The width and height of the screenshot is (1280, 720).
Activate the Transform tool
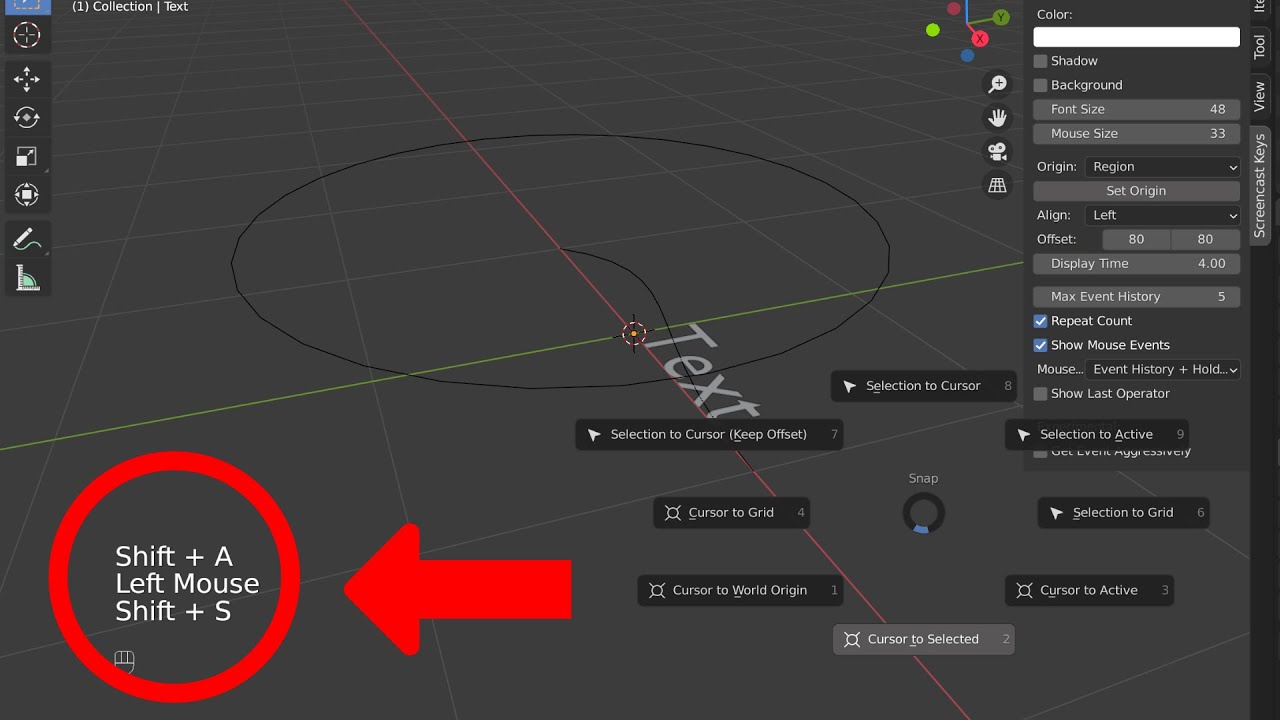coord(27,195)
